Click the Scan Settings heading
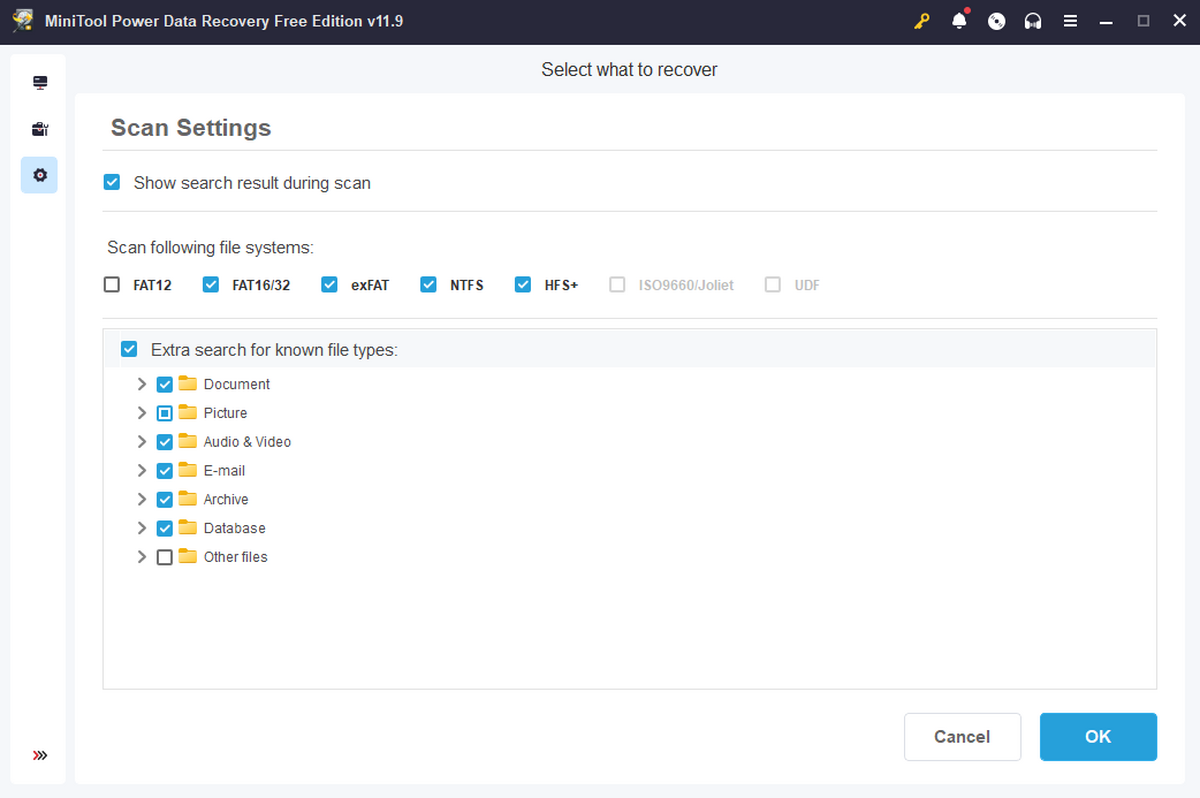 click(191, 128)
